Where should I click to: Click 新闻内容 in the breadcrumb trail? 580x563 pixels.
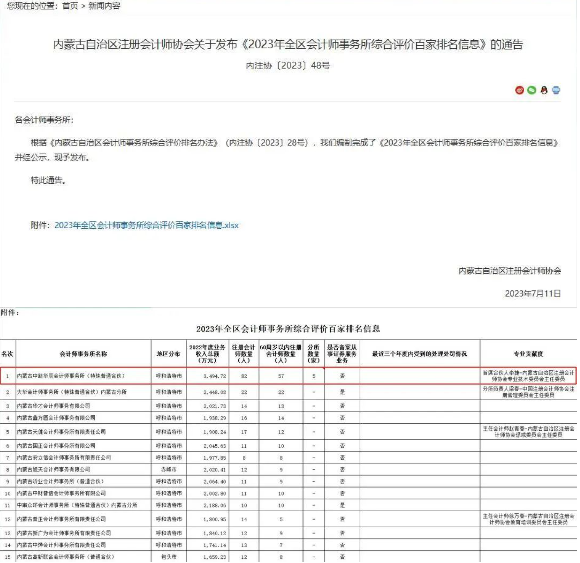[x=104, y=6]
